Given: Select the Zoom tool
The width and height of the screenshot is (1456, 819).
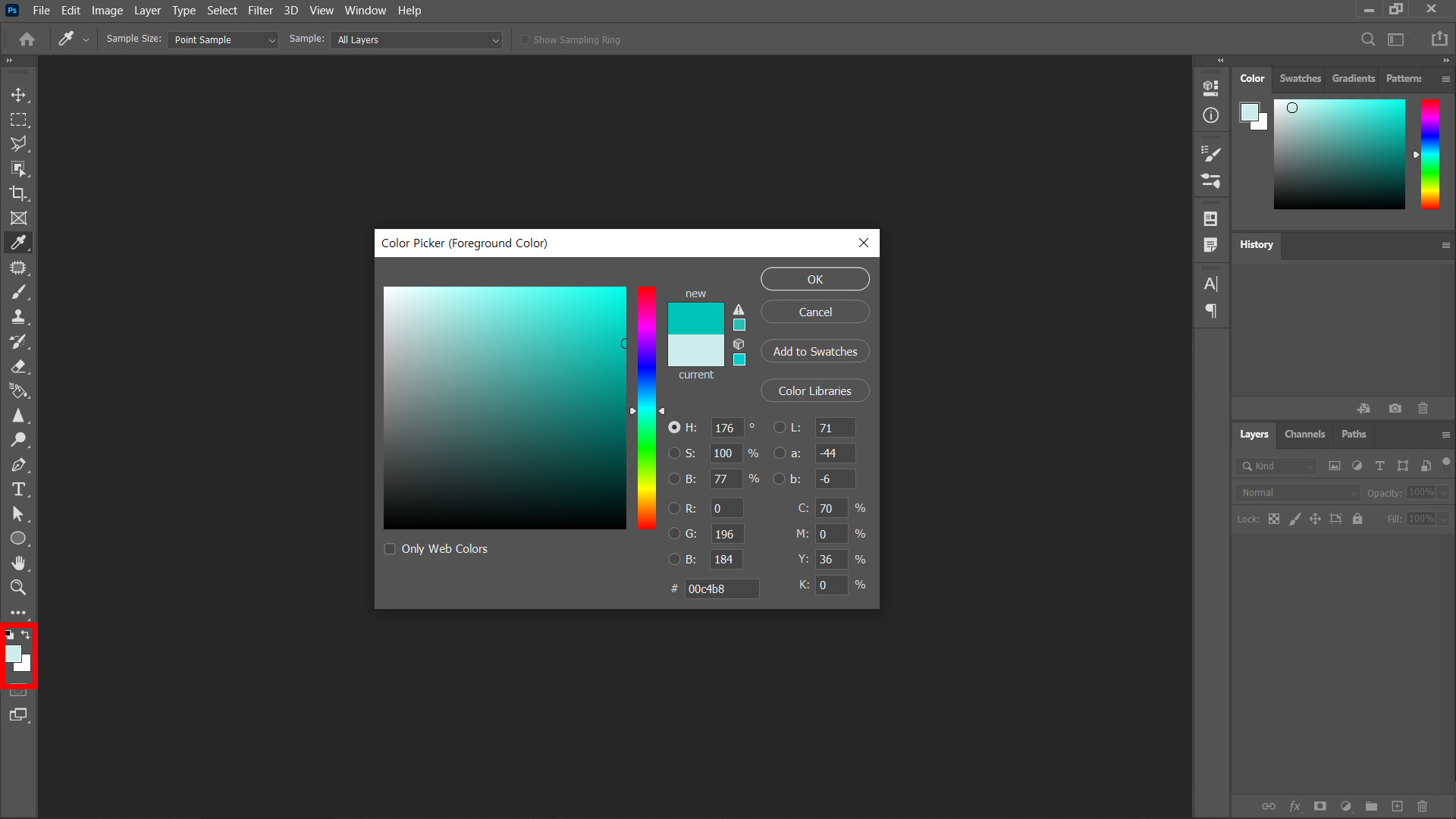Looking at the screenshot, I should click(x=18, y=588).
